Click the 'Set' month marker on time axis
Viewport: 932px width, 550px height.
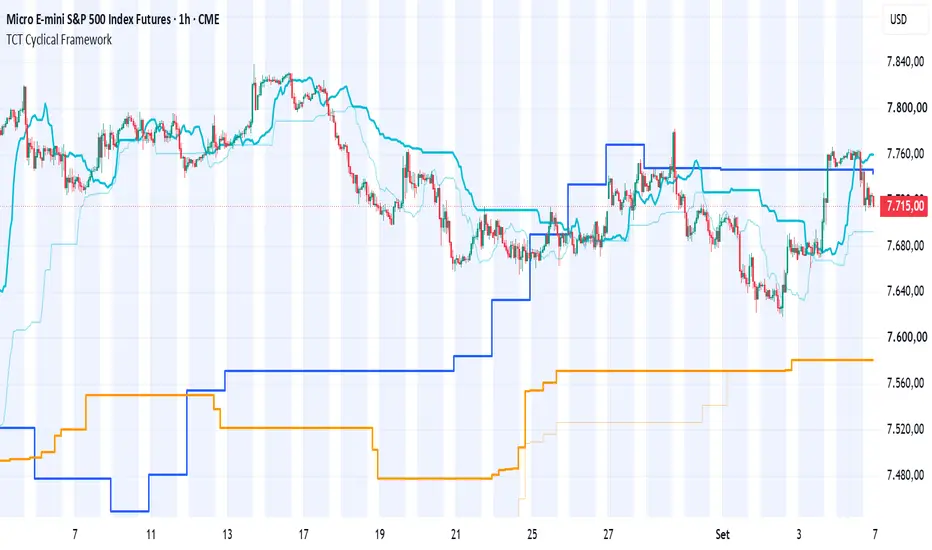pyautogui.click(x=722, y=535)
